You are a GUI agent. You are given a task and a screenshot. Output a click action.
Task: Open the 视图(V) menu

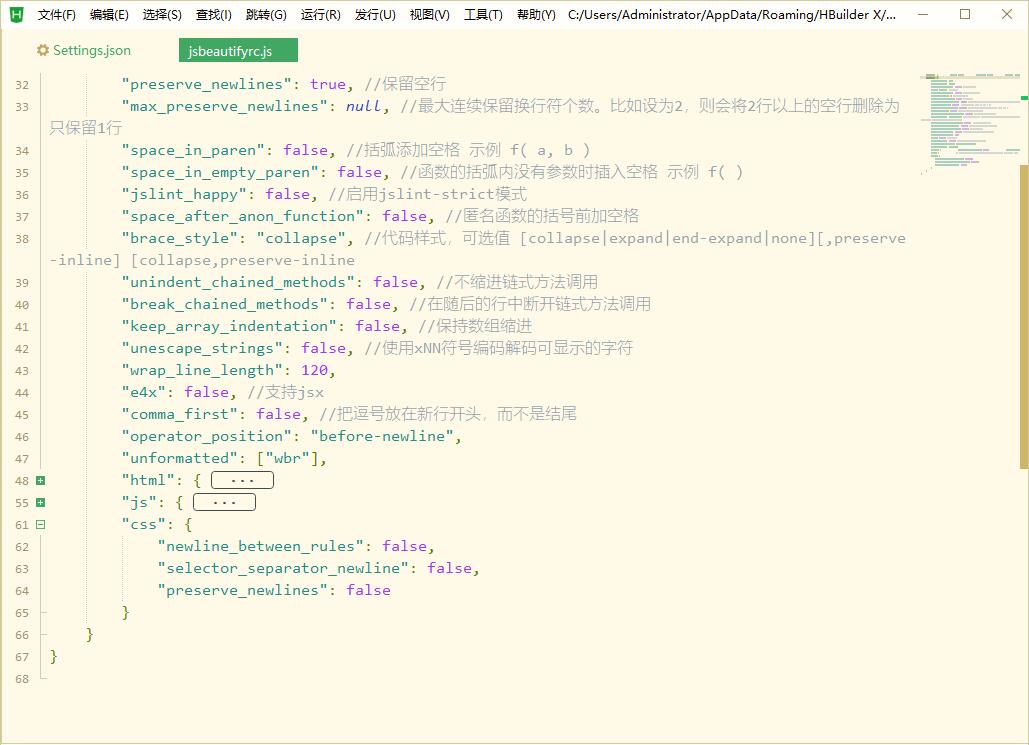[429, 15]
